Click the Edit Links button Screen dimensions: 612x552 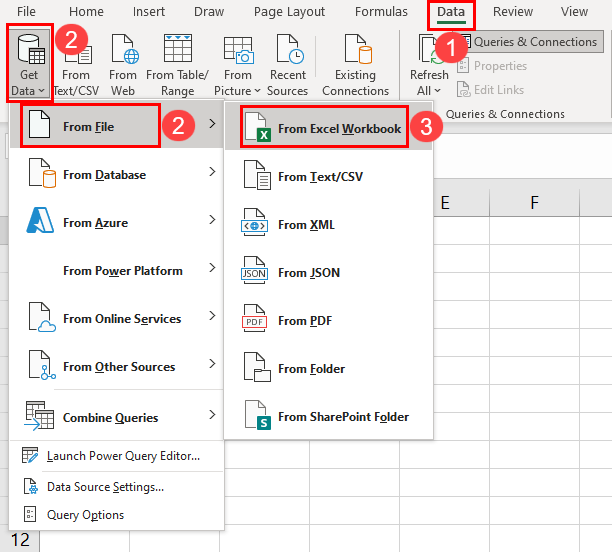coord(490,90)
